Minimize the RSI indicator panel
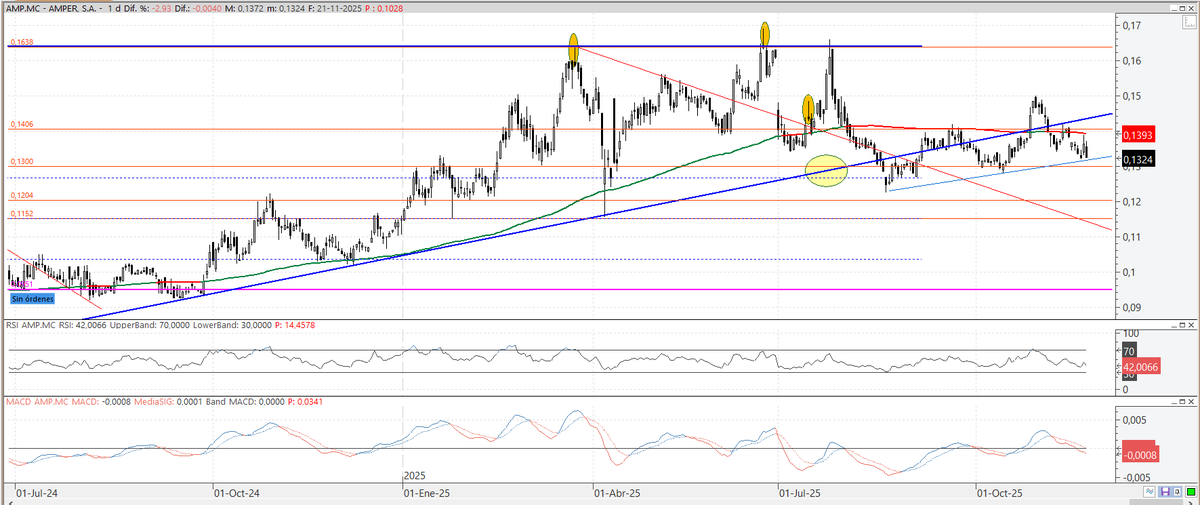The width and height of the screenshot is (1200, 505). coord(1174,326)
